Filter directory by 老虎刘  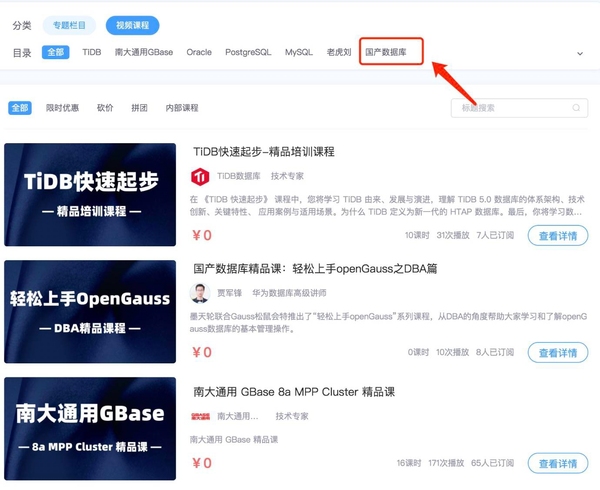(x=339, y=52)
